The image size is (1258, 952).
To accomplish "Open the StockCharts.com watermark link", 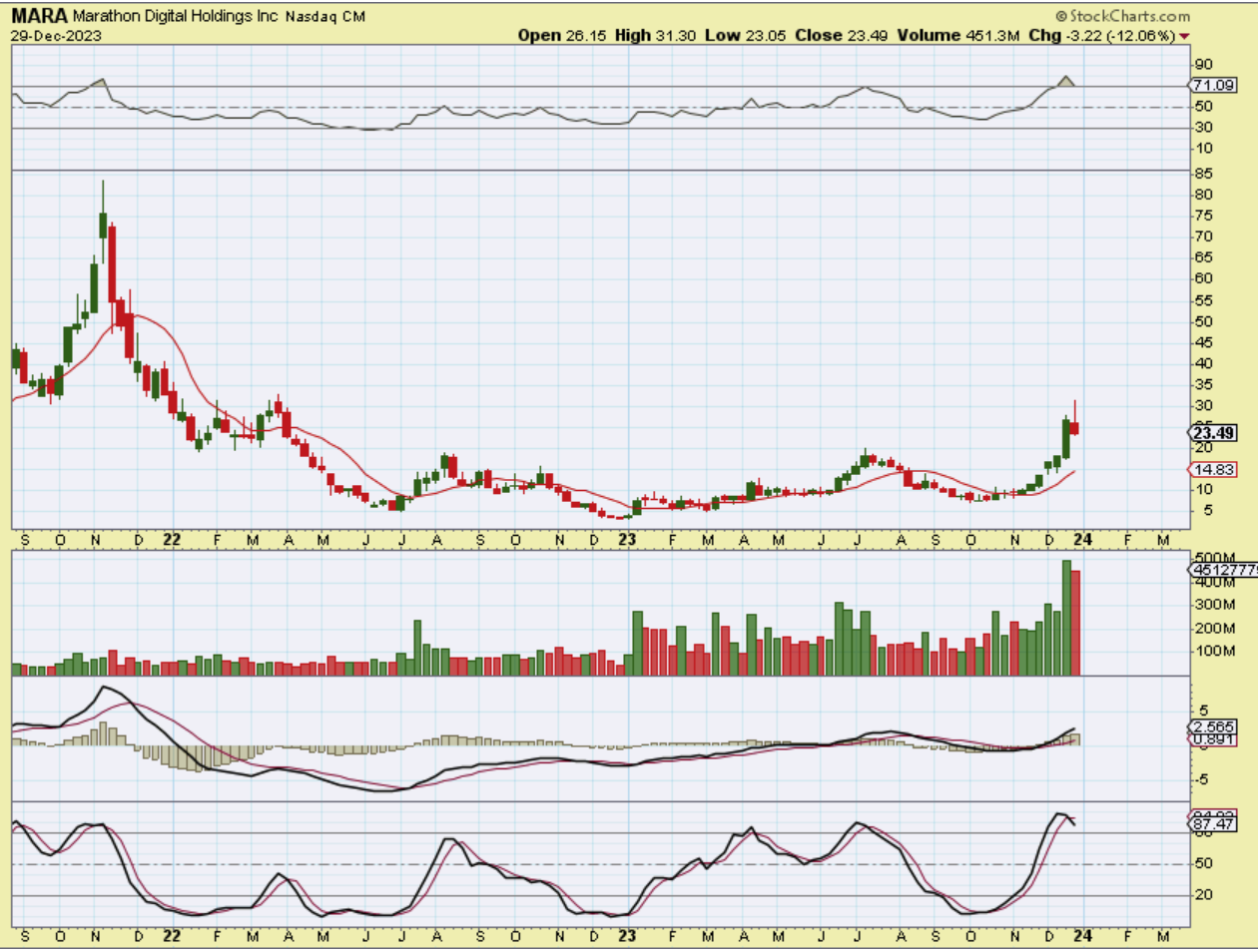I will [1122, 16].
